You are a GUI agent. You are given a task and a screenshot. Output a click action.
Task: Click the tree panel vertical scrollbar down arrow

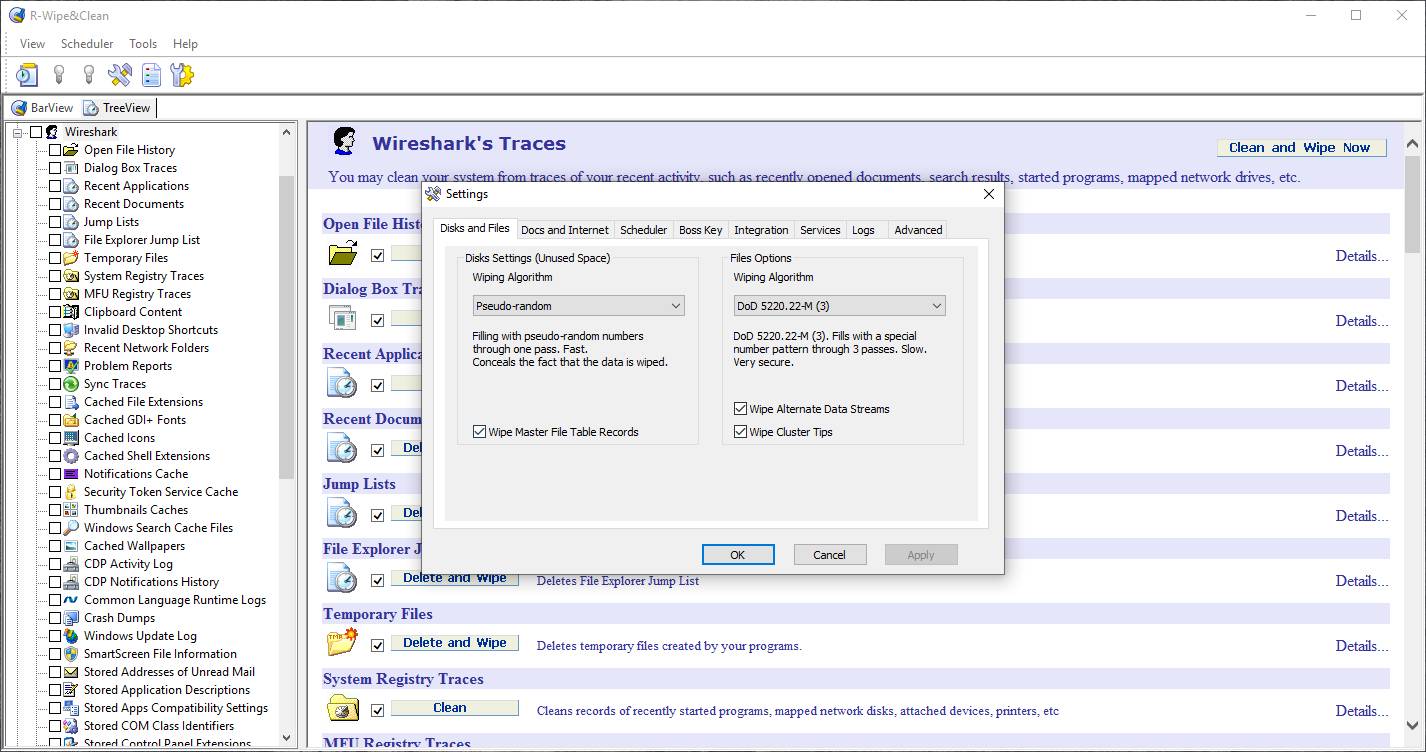[x=287, y=739]
